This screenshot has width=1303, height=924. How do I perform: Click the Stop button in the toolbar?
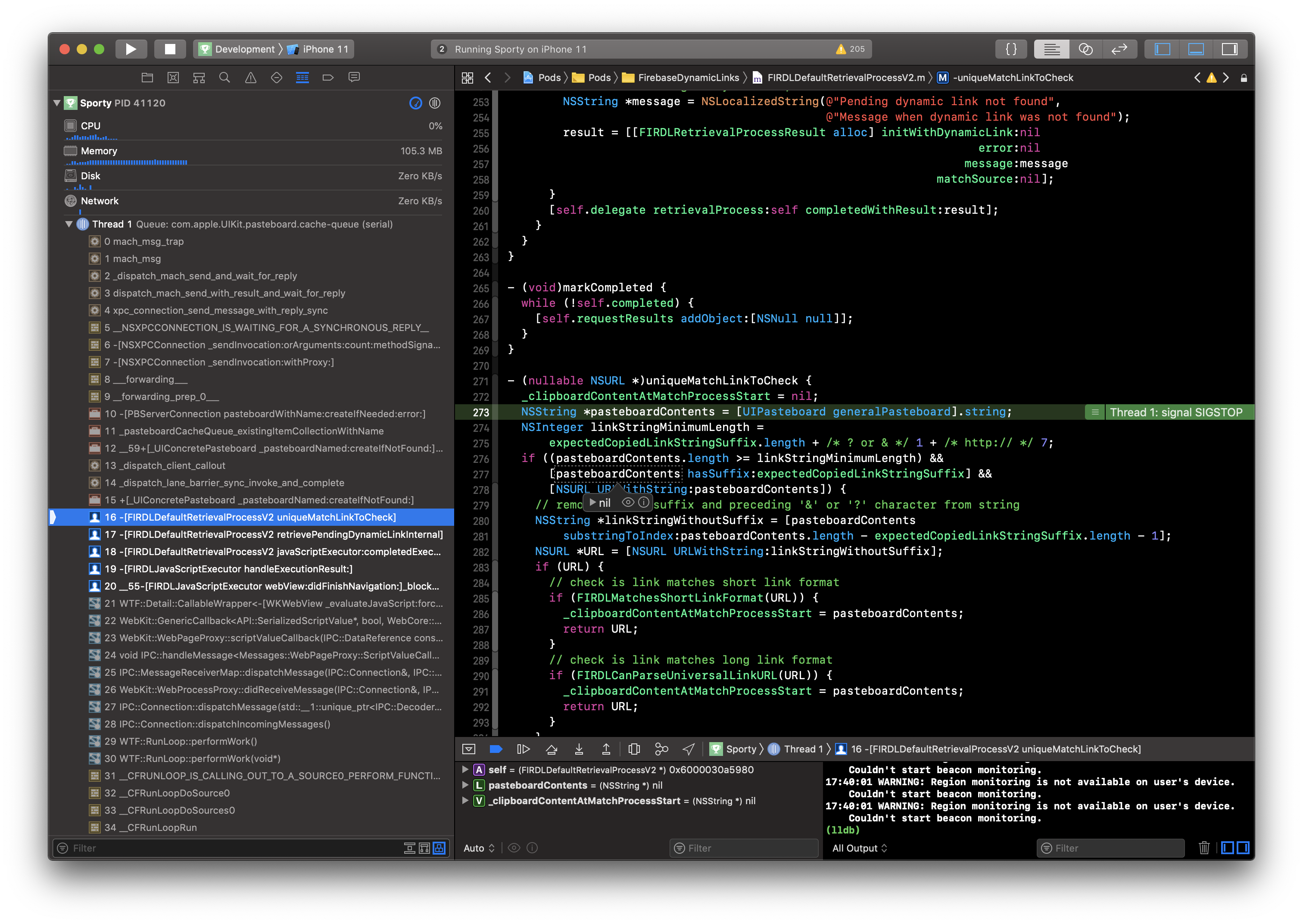click(169, 49)
